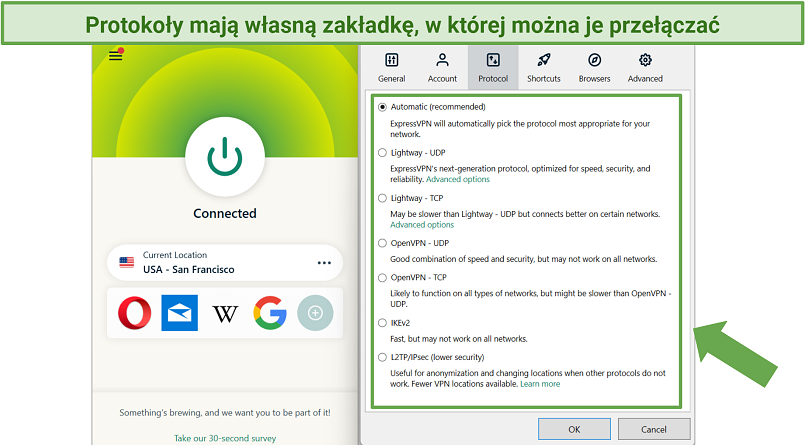Click the Learn more link for L2TP/IPsec

click(540, 384)
